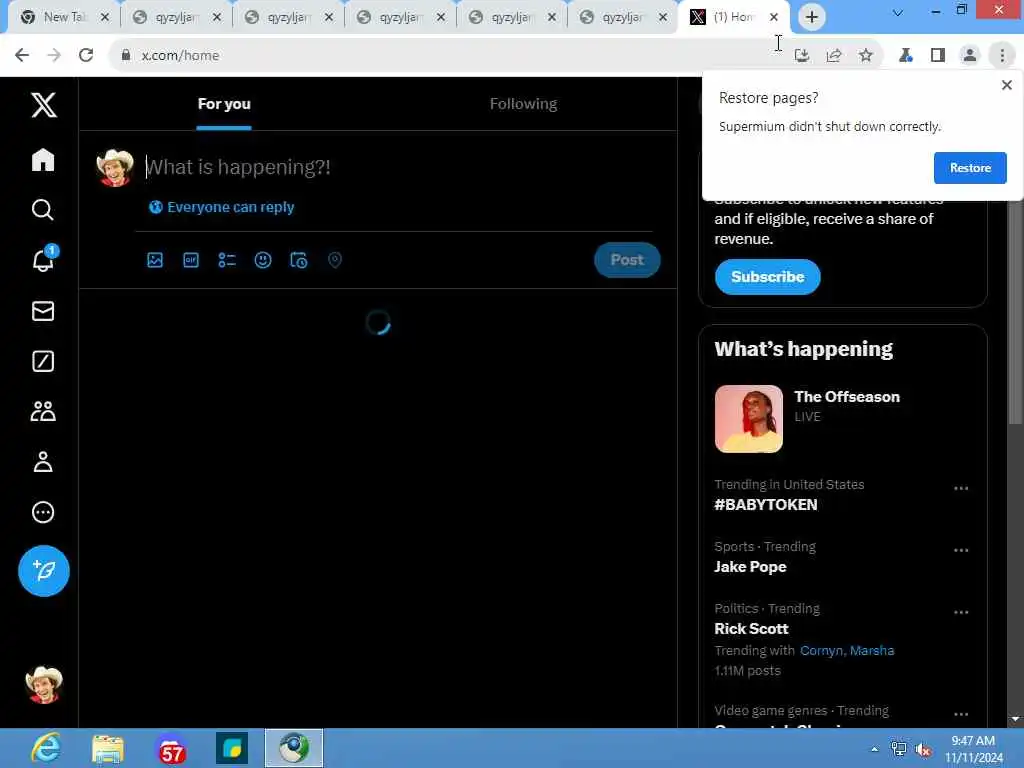This screenshot has height=768, width=1024.
Task: Reload the page
Action: point(86,56)
